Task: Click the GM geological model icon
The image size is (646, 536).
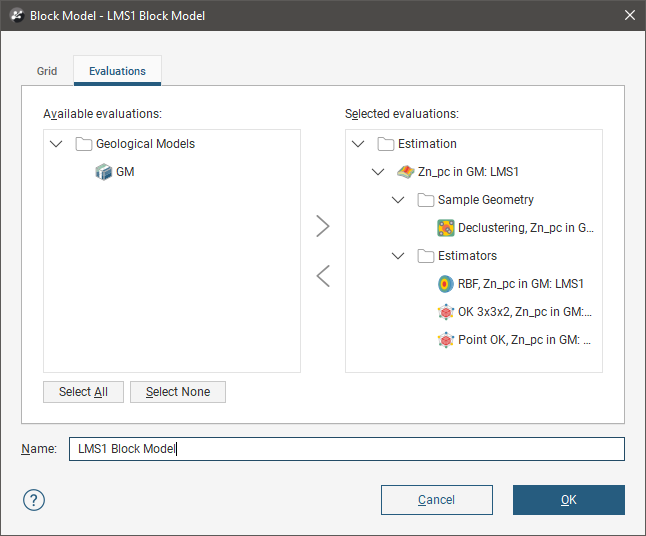Action: (103, 172)
